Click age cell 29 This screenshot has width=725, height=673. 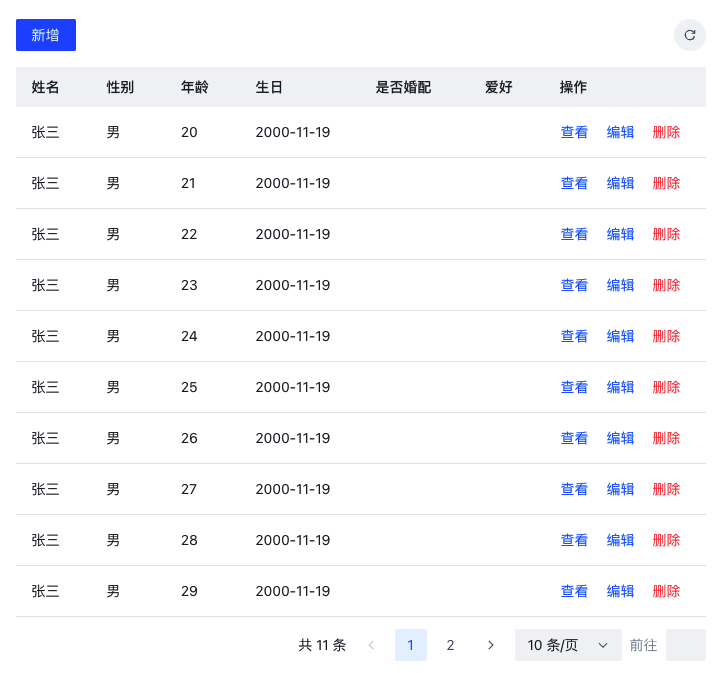(x=189, y=591)
